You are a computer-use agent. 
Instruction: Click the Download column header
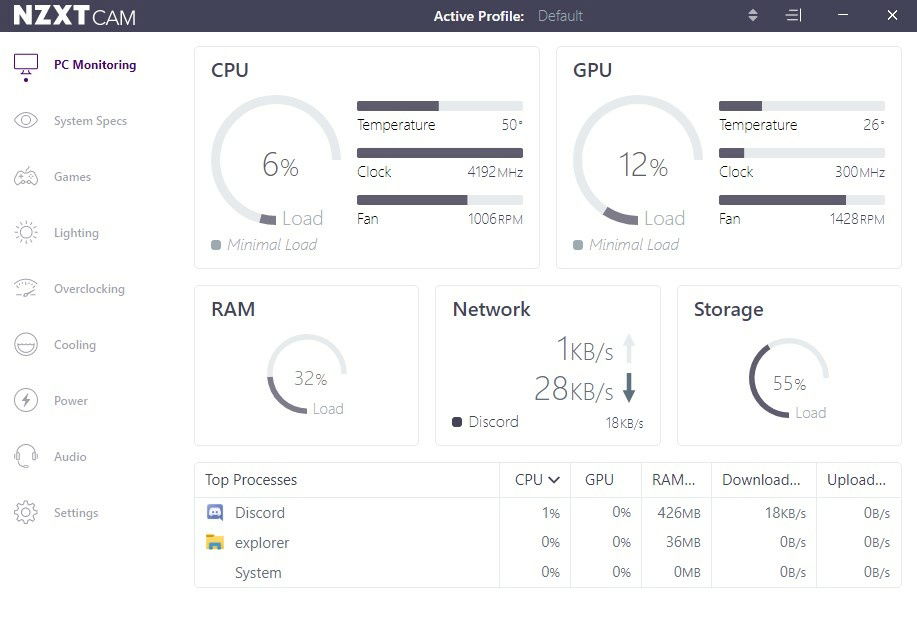pos(761,480)
